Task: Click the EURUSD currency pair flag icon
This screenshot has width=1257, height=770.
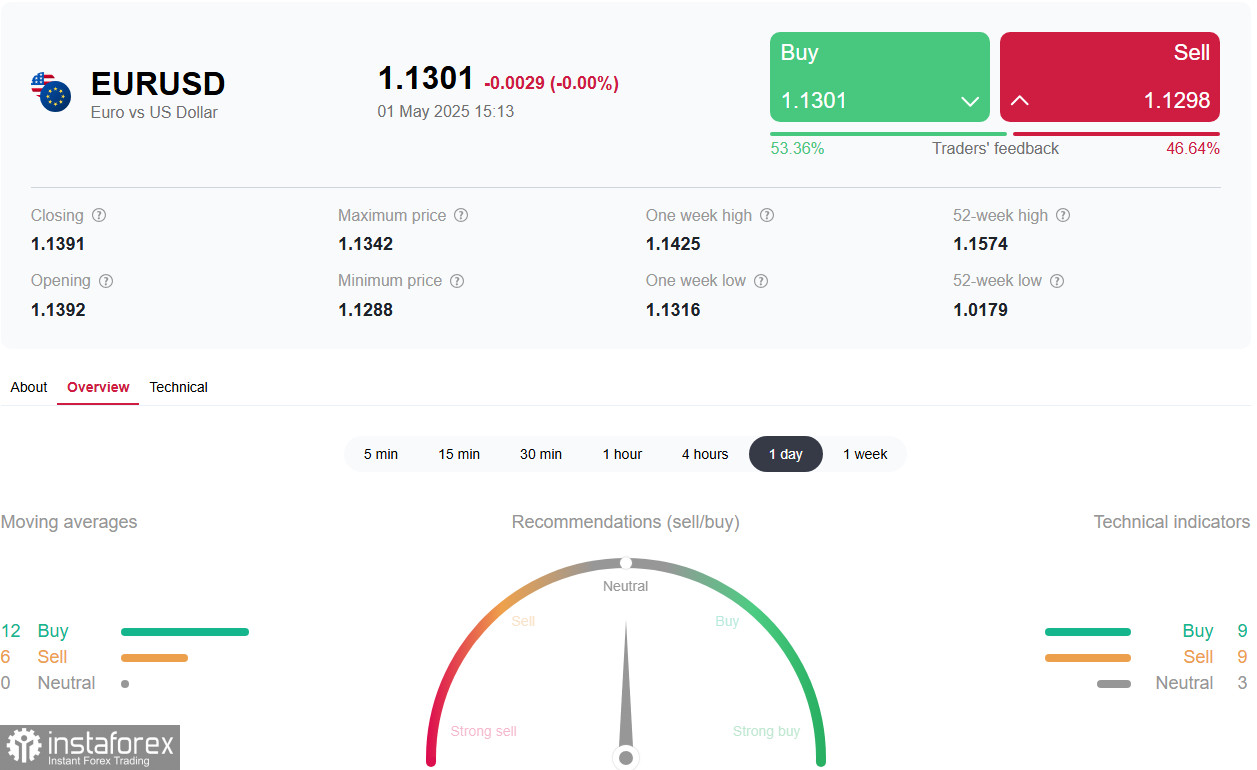Action: [51, 91]
